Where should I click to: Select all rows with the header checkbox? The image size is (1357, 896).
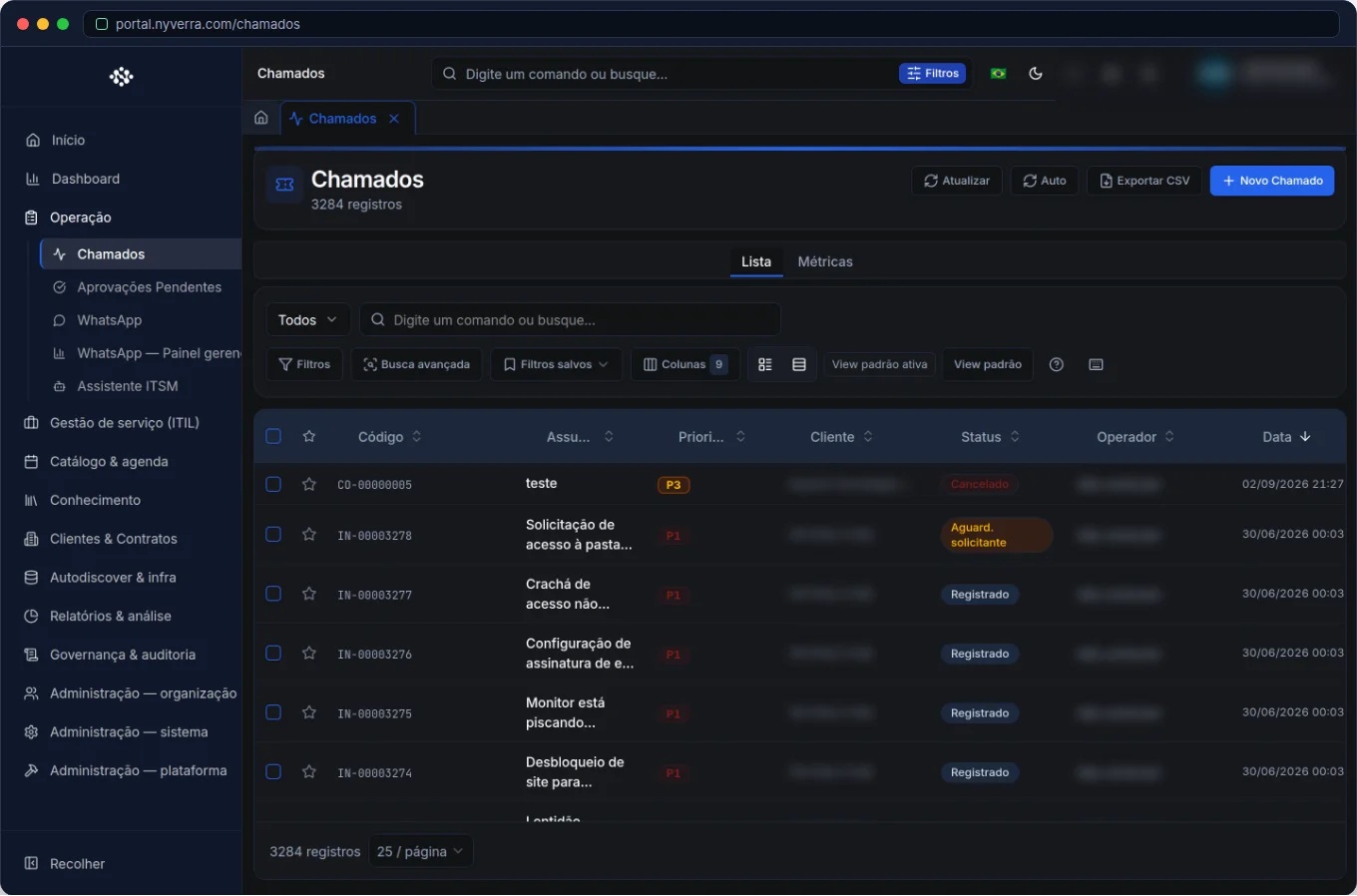point(273,437)
